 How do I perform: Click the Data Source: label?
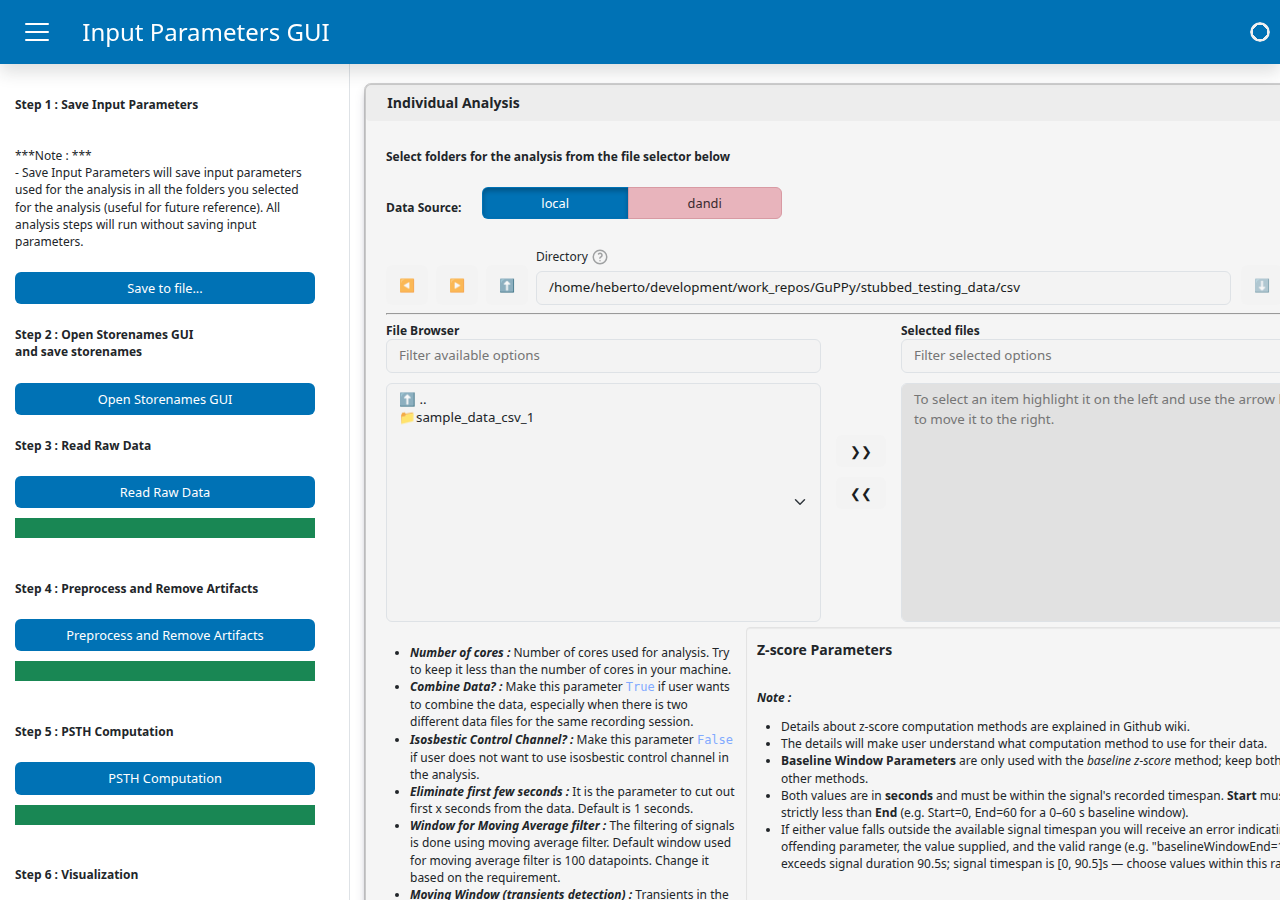424,208
